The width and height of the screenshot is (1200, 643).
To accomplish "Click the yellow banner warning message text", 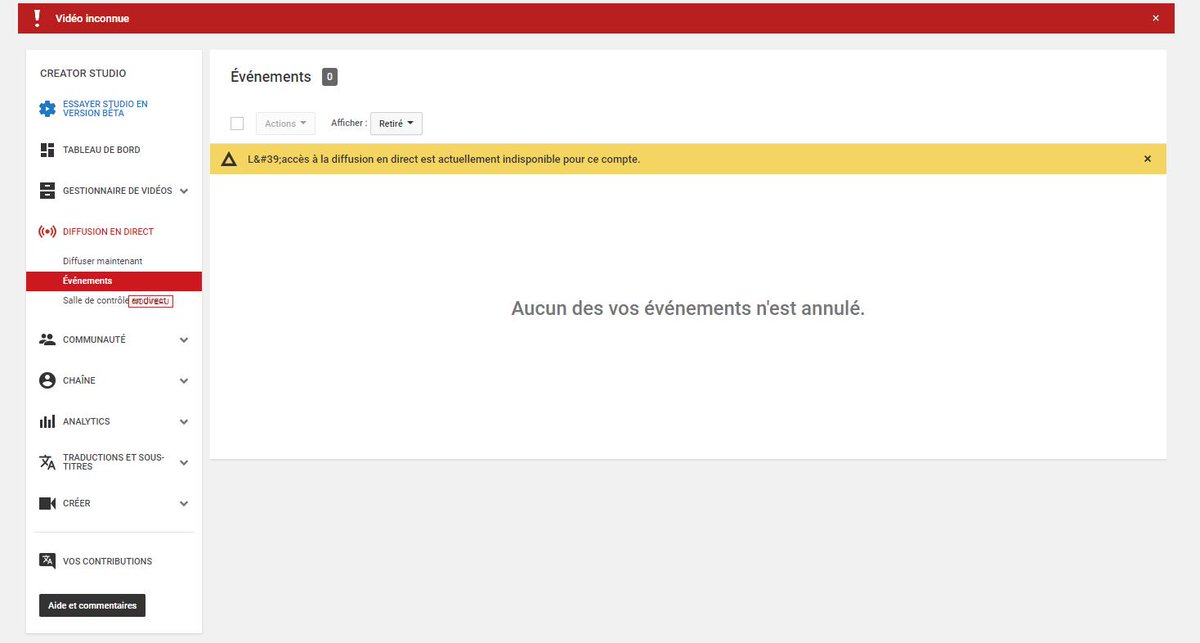I will [444, 159].
